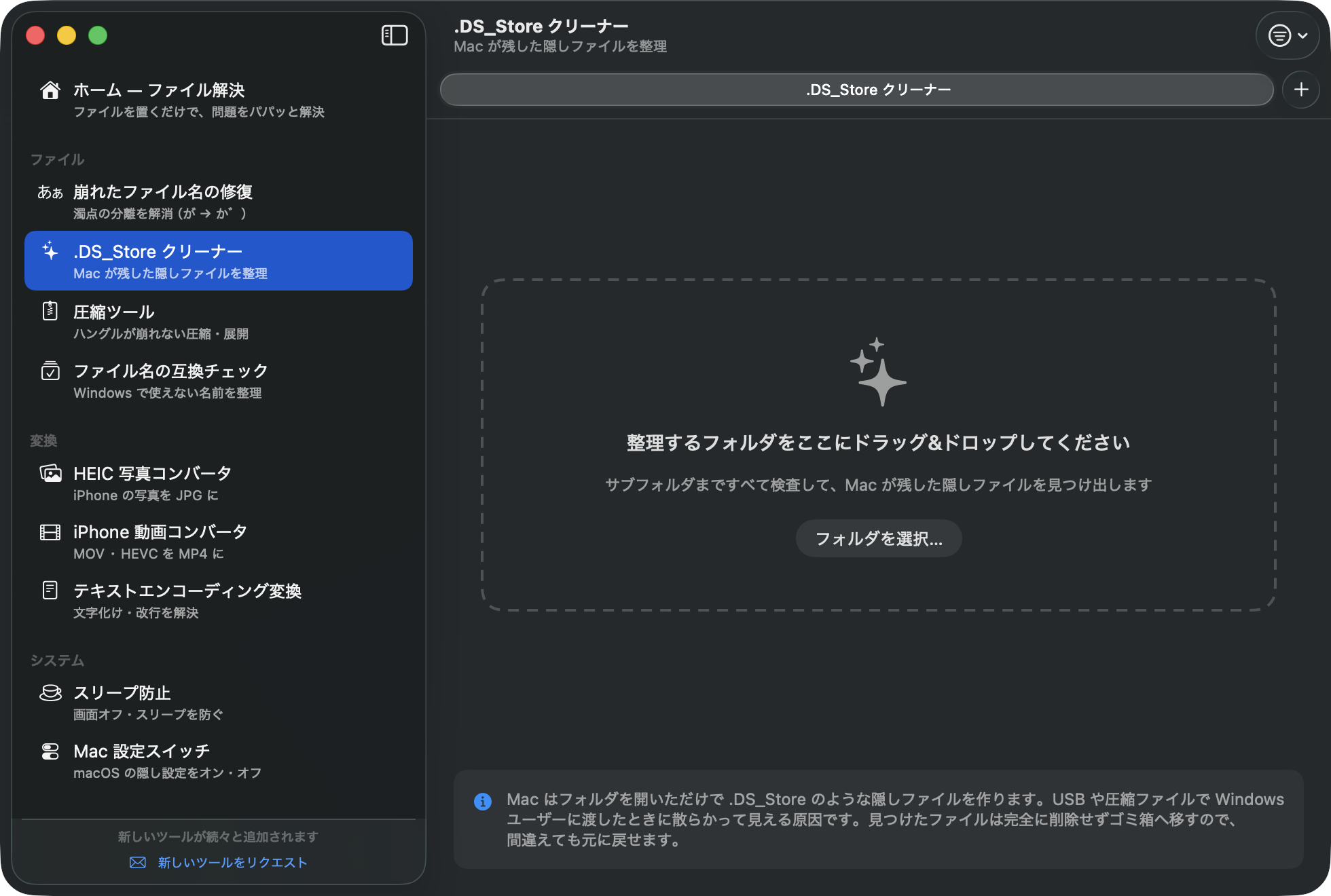Click the zip archive icon for 圧縮ツール
This screenshot has height=896, width=1331.
pos(50,311)
